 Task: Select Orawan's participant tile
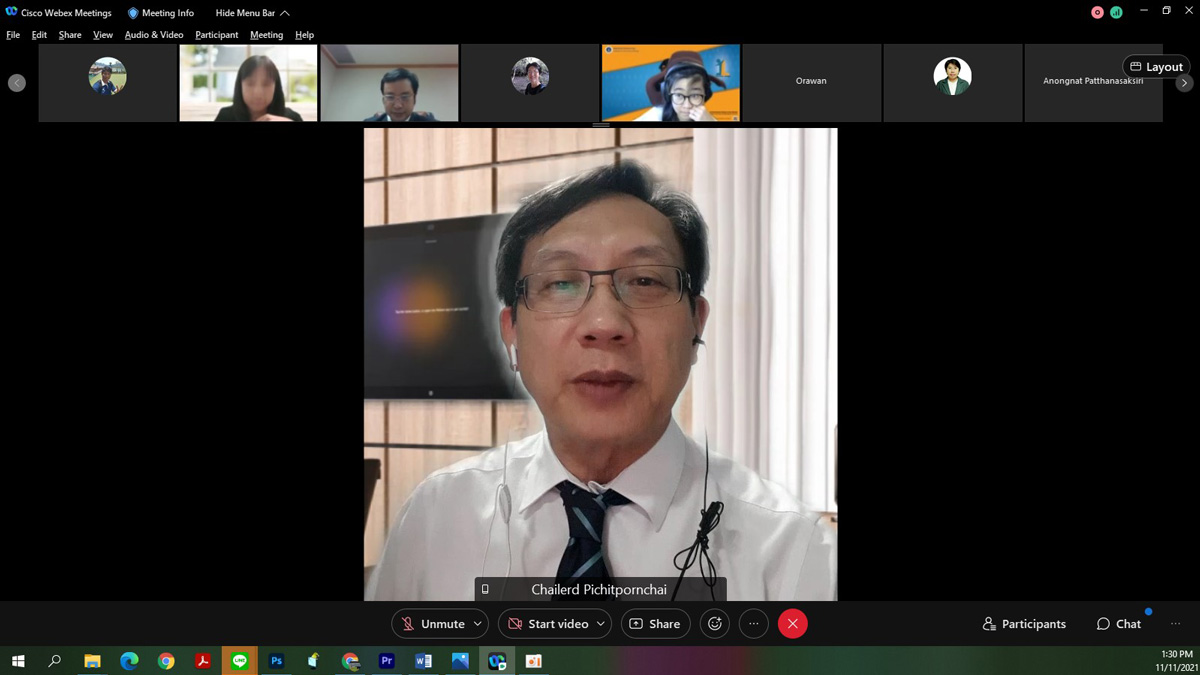click(811, 82)
